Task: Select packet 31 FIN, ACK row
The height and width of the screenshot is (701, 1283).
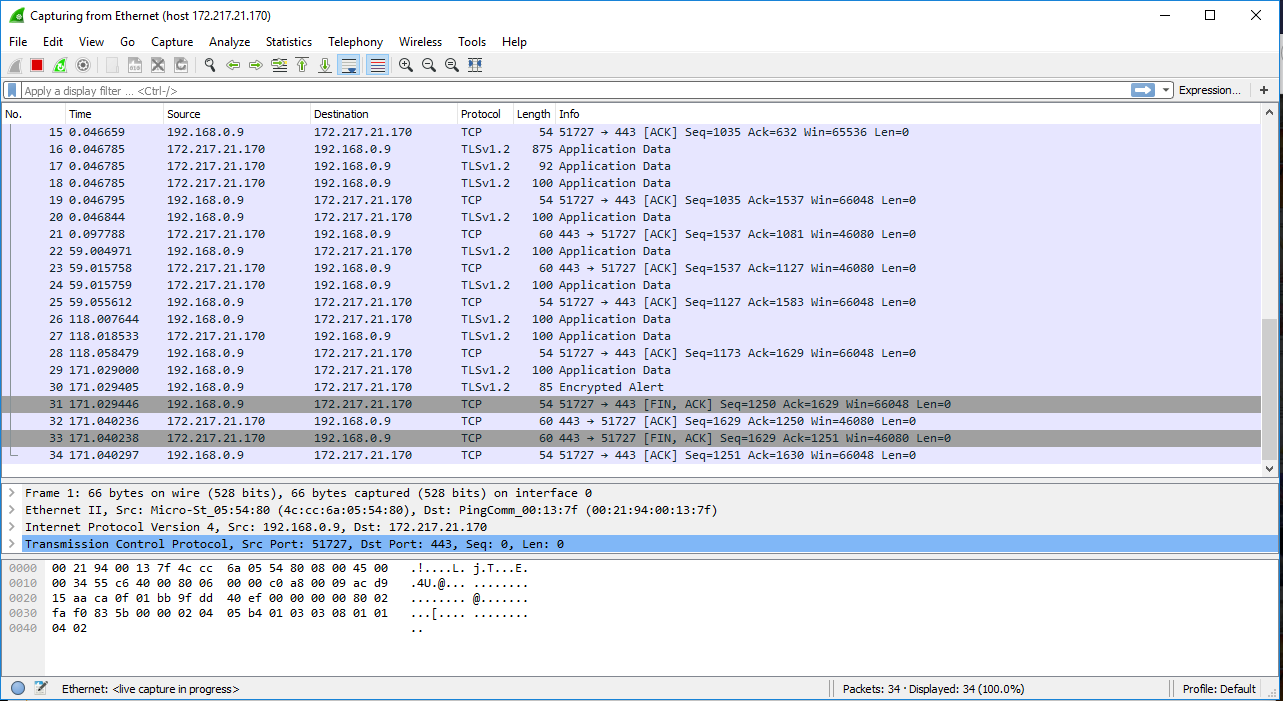Action: click(x=632, y=404)
